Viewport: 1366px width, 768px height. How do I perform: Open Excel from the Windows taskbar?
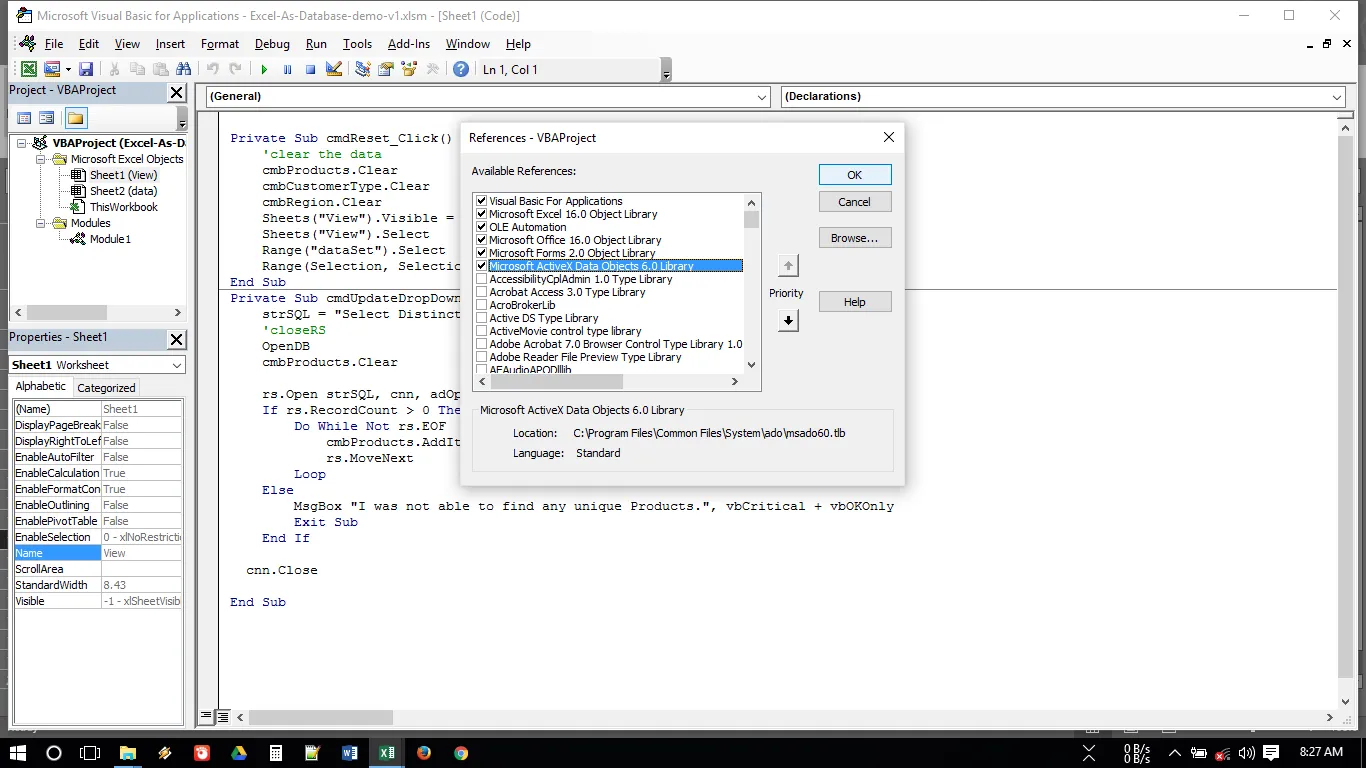(385, 753)
